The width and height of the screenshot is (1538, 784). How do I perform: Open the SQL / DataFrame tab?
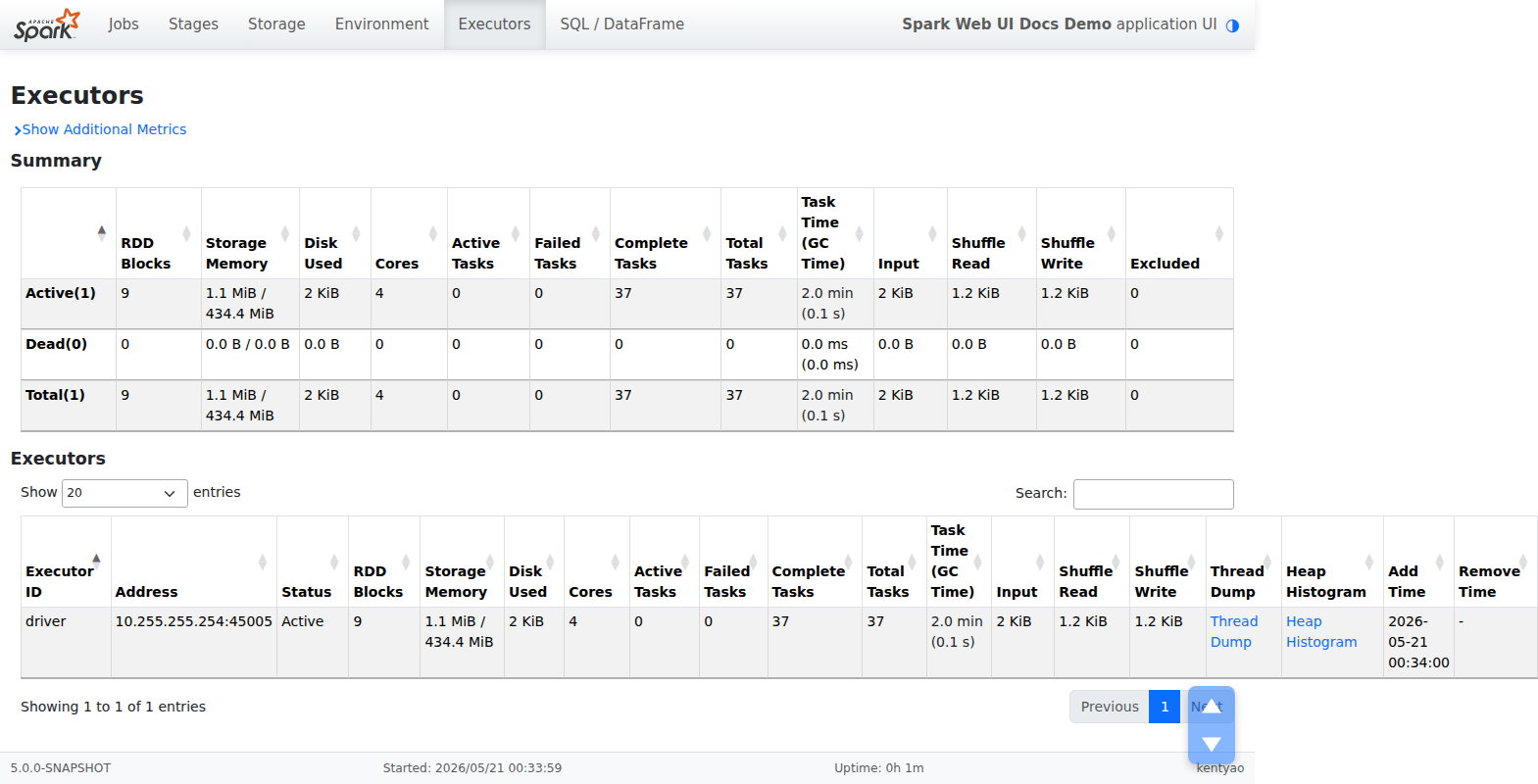point(621,24)
